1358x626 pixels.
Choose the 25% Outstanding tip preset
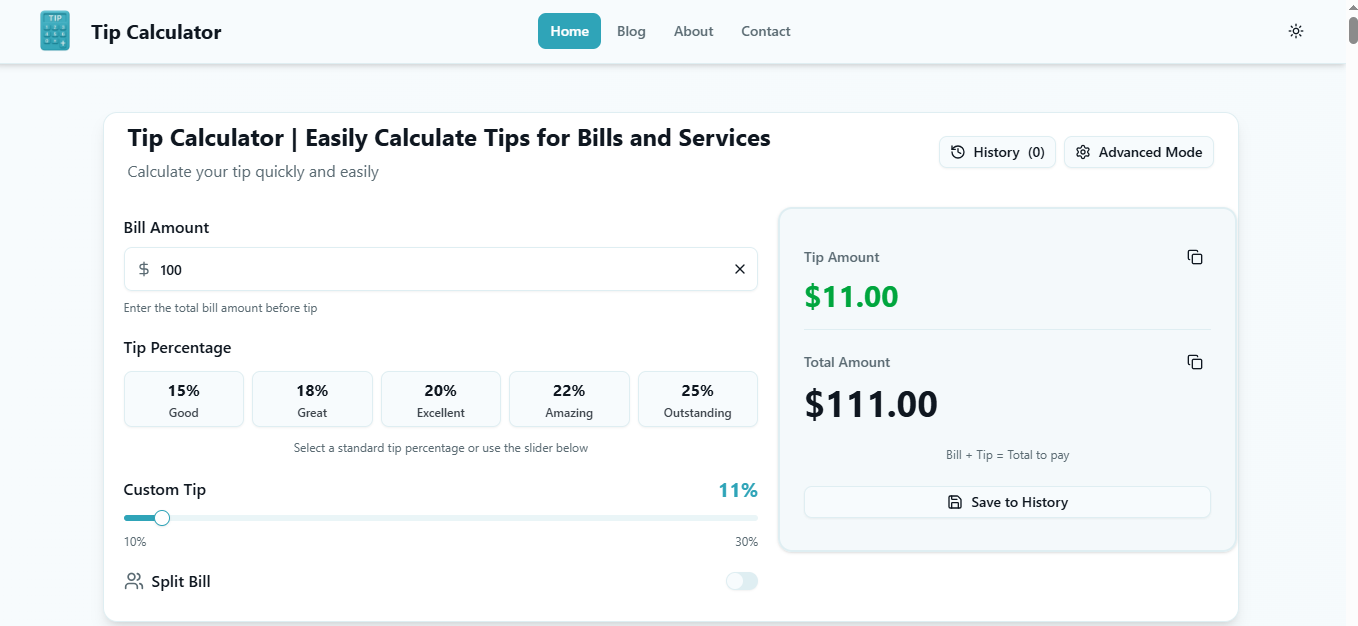697,399
